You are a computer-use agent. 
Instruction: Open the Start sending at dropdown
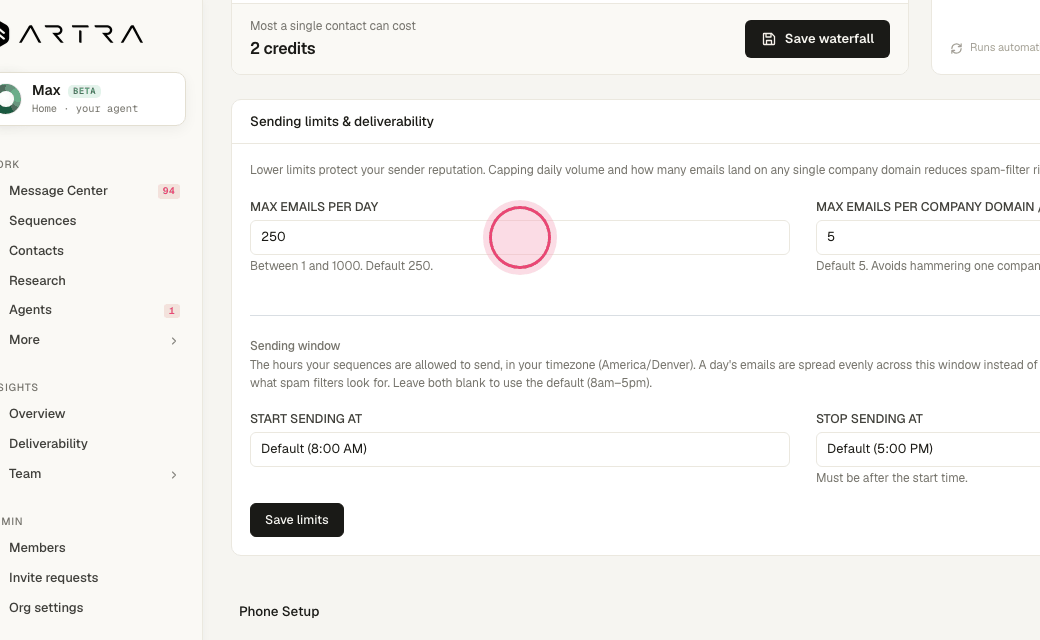click(519, 449)
